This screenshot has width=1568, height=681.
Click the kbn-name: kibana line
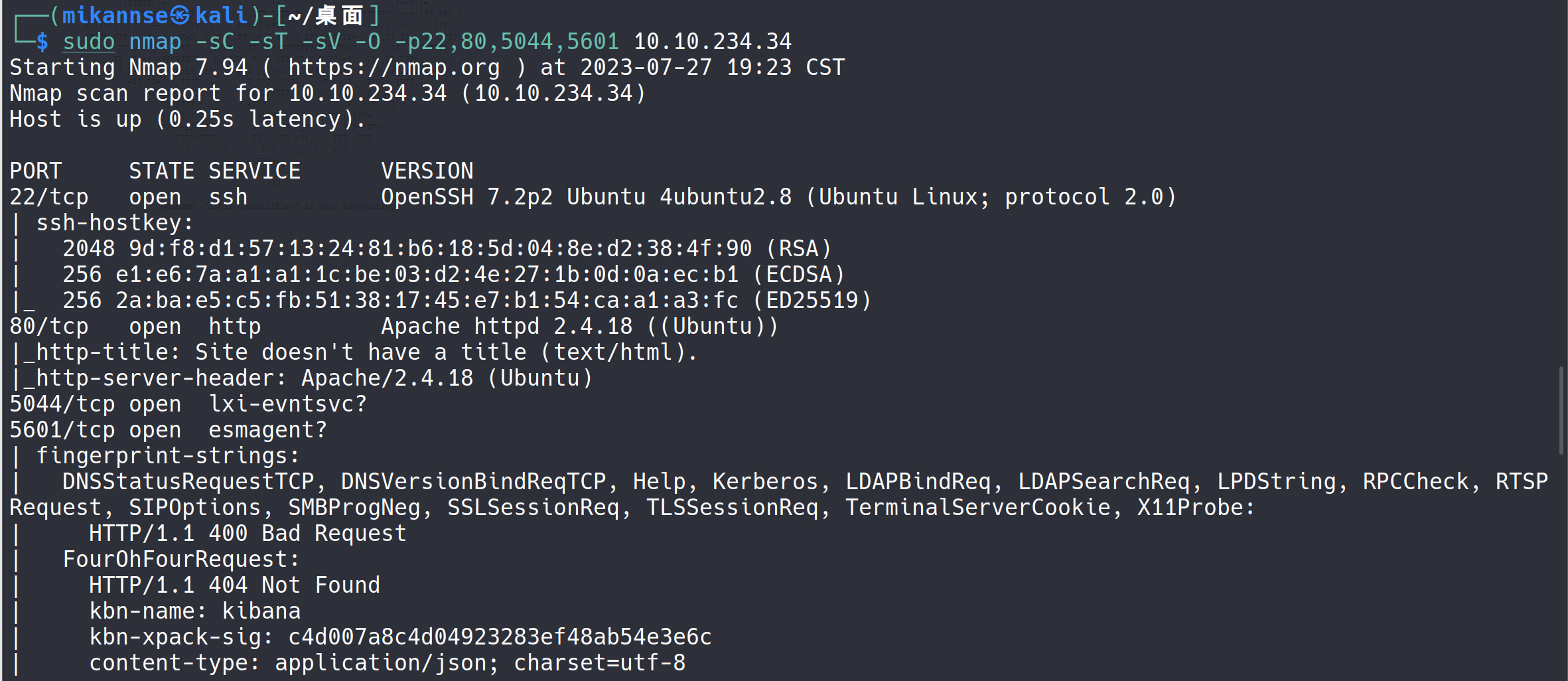pos(194,611)
